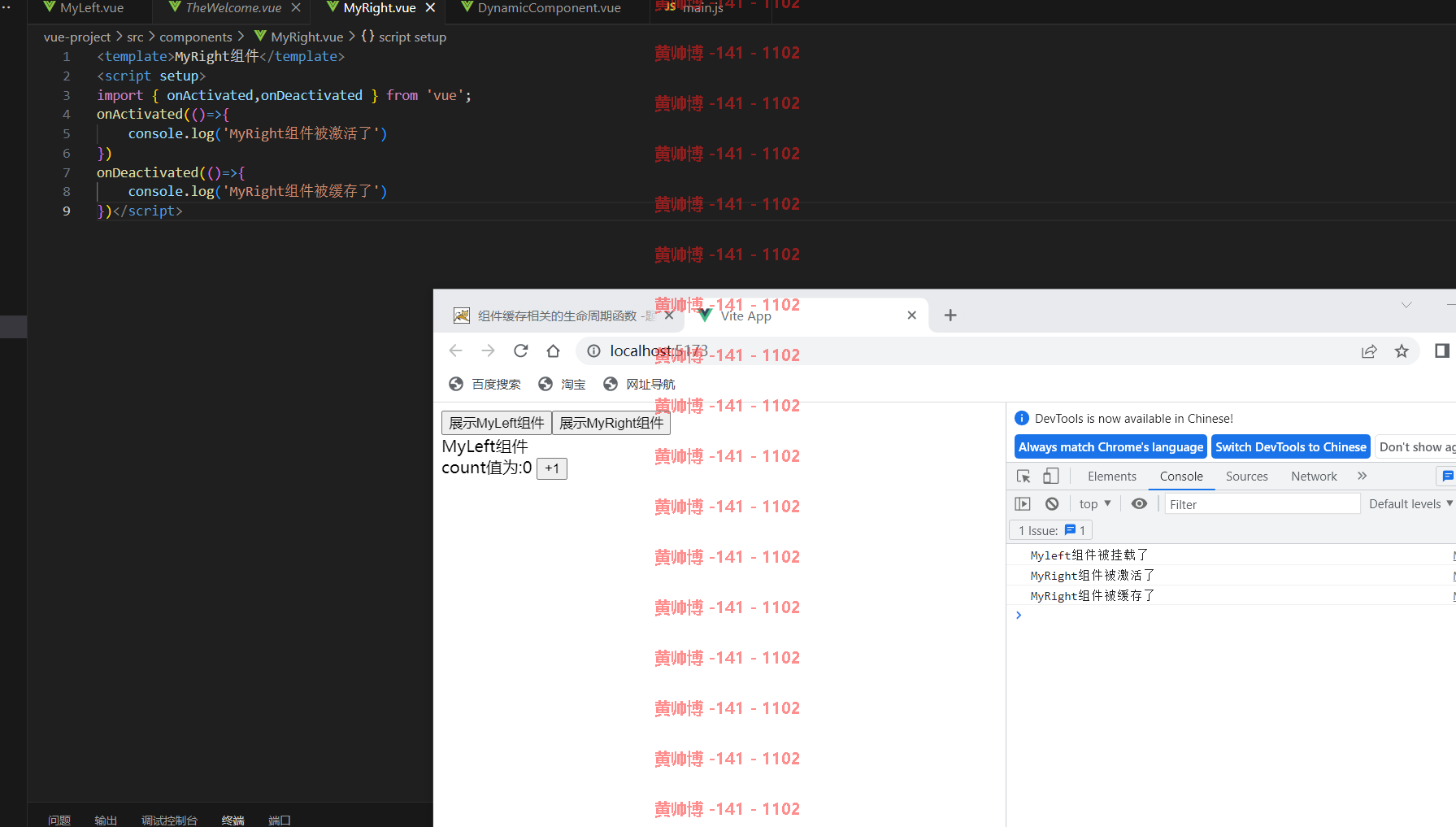1456x827 pixels.
Task: Click the console Filter input field
Action: (x=1262, y=504)
